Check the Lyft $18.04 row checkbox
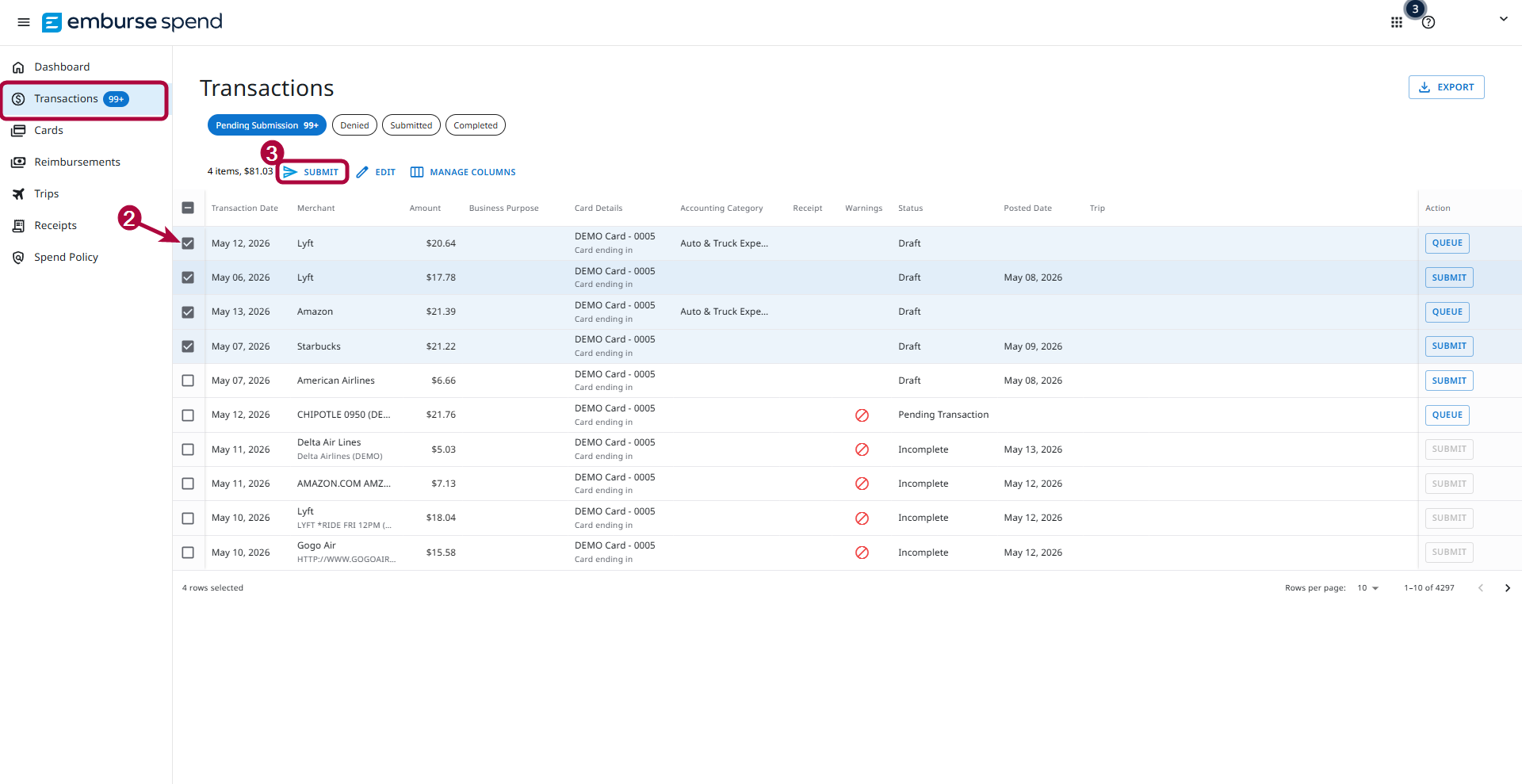1522x784 pixels. [188, 518]
